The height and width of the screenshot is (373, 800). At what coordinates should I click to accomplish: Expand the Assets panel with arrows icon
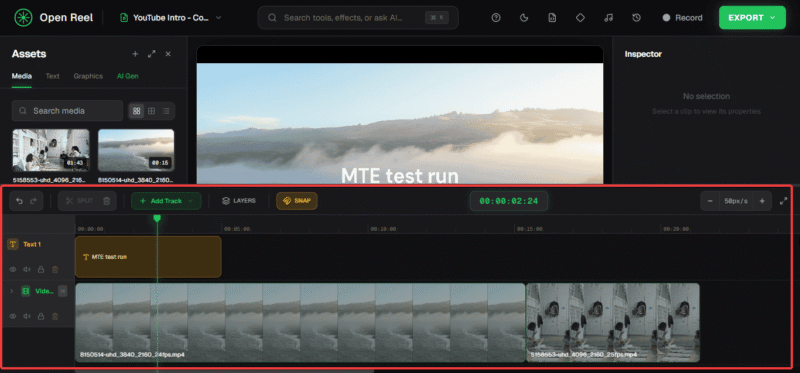[152, 54]
